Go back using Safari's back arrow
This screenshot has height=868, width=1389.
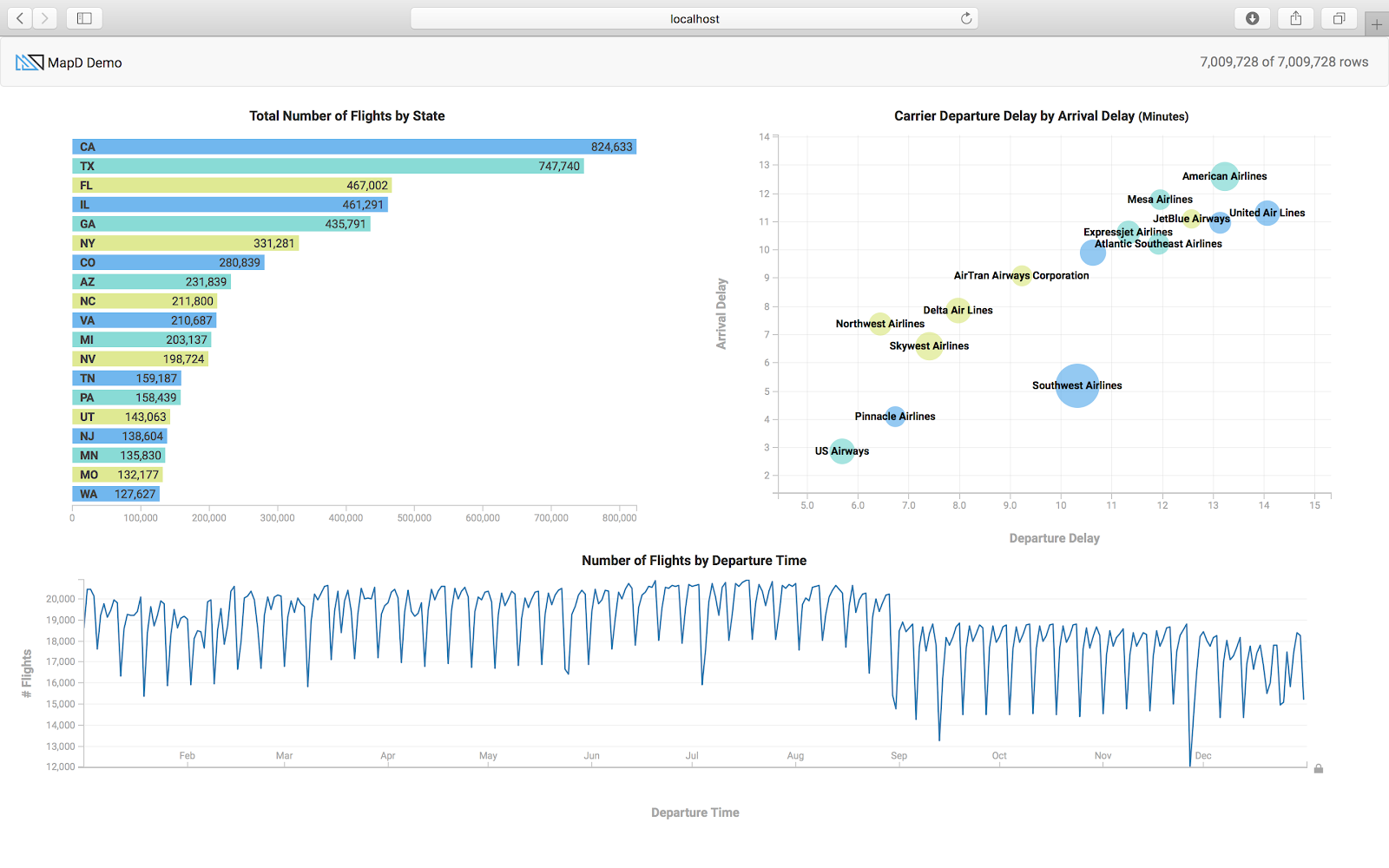pos(20,18)
